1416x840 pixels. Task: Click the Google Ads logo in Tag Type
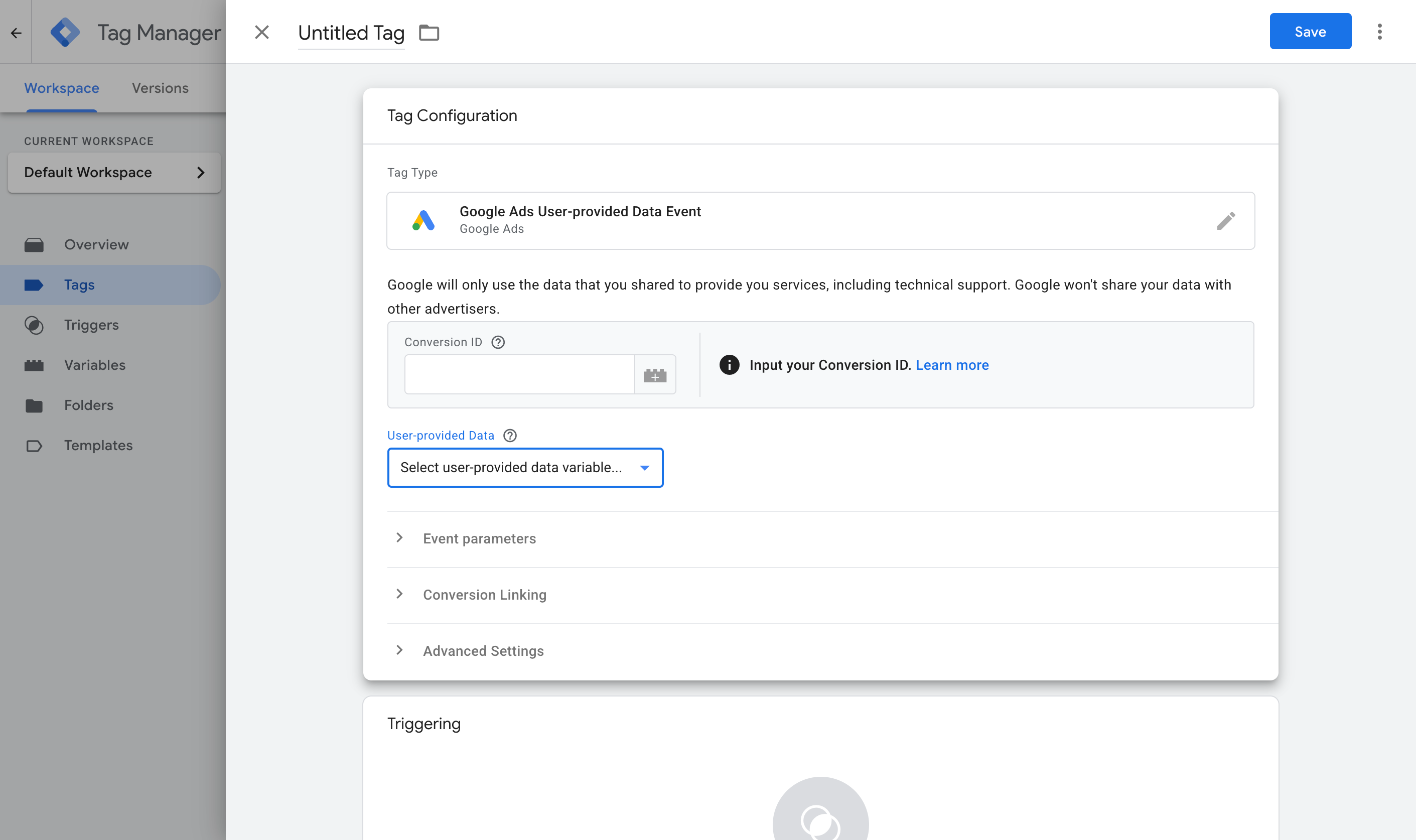tap(423, 220)
